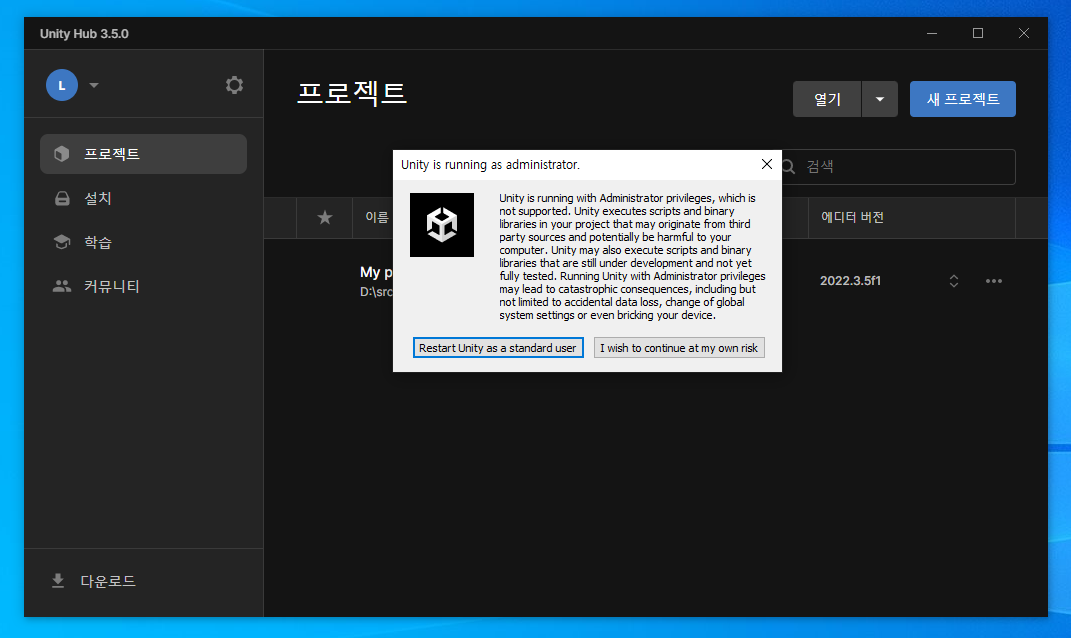Viewport: 1071px width, 638px height.
Task: Expand account dropdown arrow beside avatar
Action: coord(94,85)
